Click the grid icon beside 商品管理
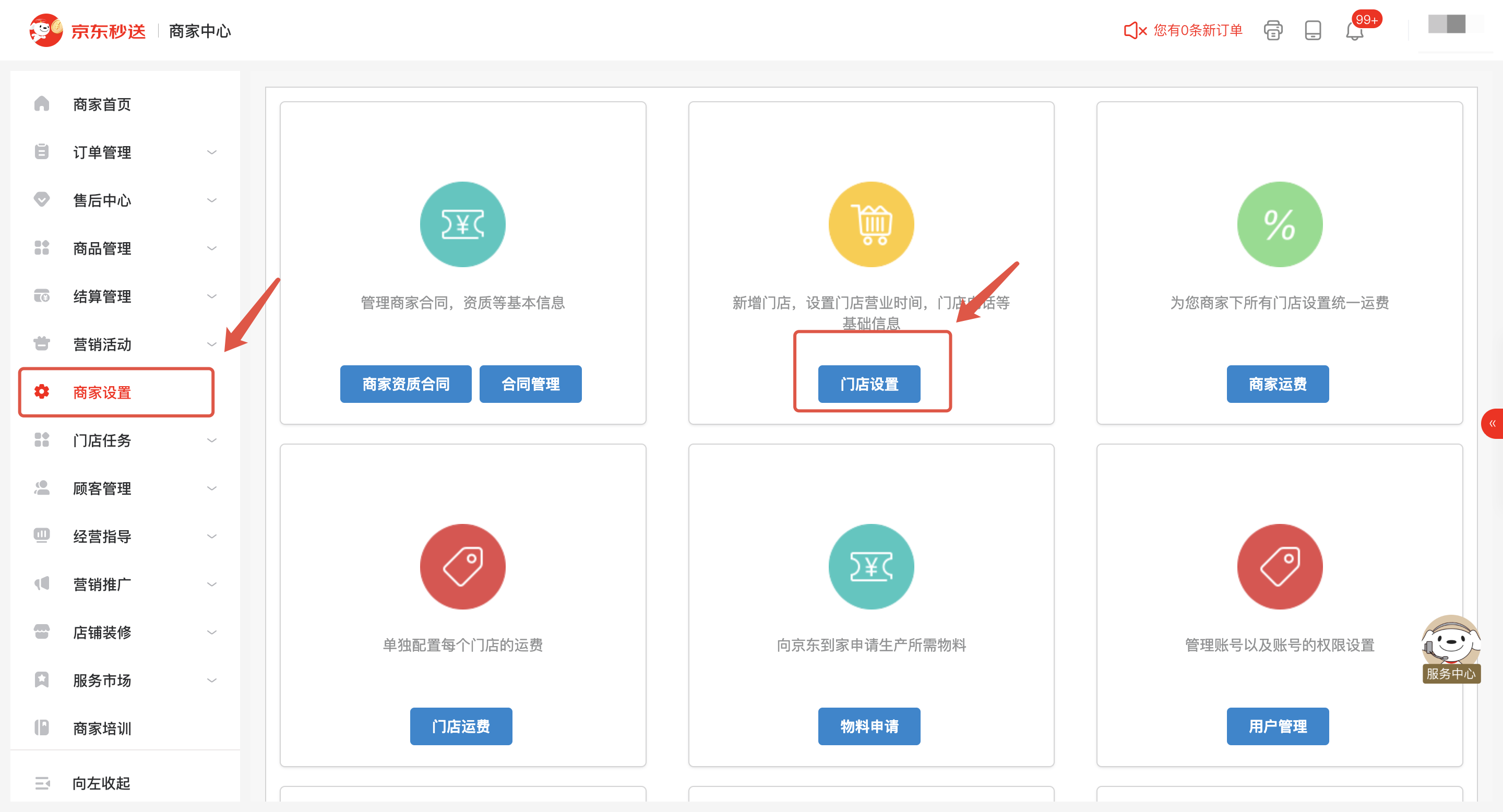 pyautogui.click(x=41, y=248)
